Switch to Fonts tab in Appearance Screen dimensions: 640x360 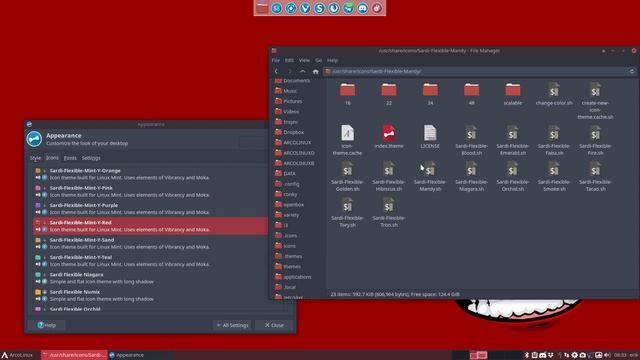point(70,158)
